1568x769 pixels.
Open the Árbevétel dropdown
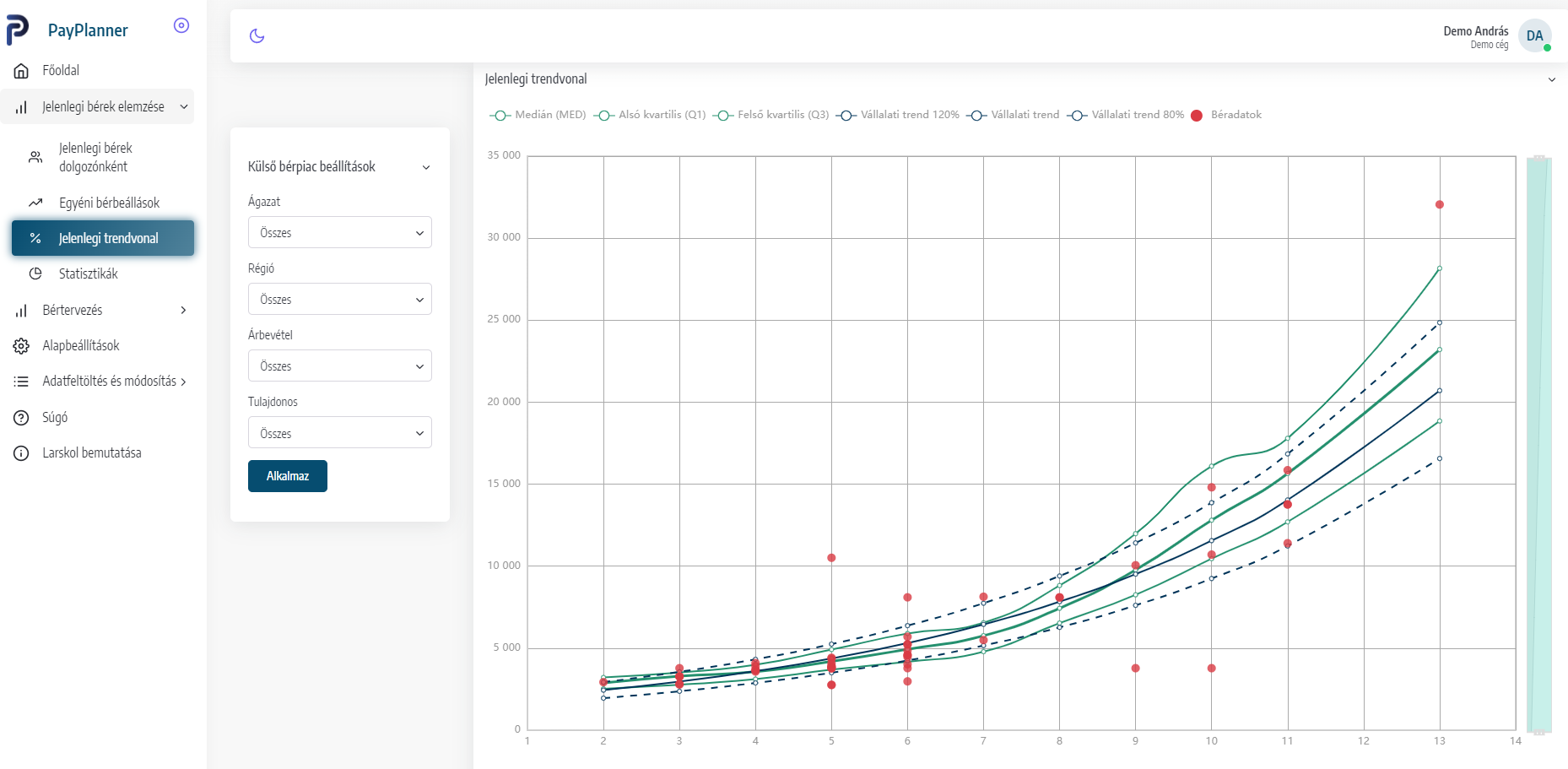340,366
